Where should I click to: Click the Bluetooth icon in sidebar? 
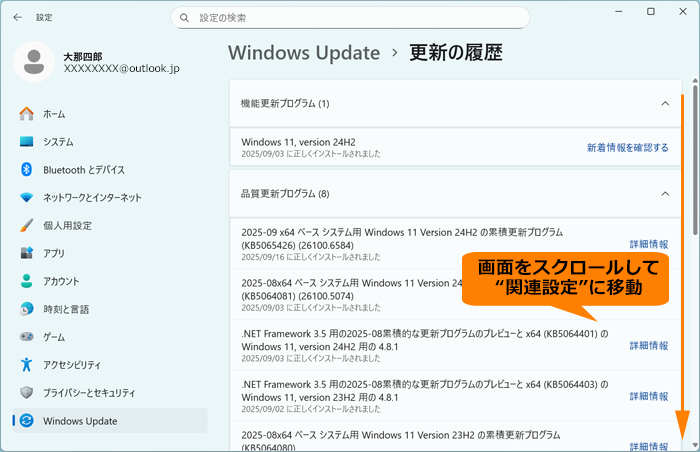[26, 169]
